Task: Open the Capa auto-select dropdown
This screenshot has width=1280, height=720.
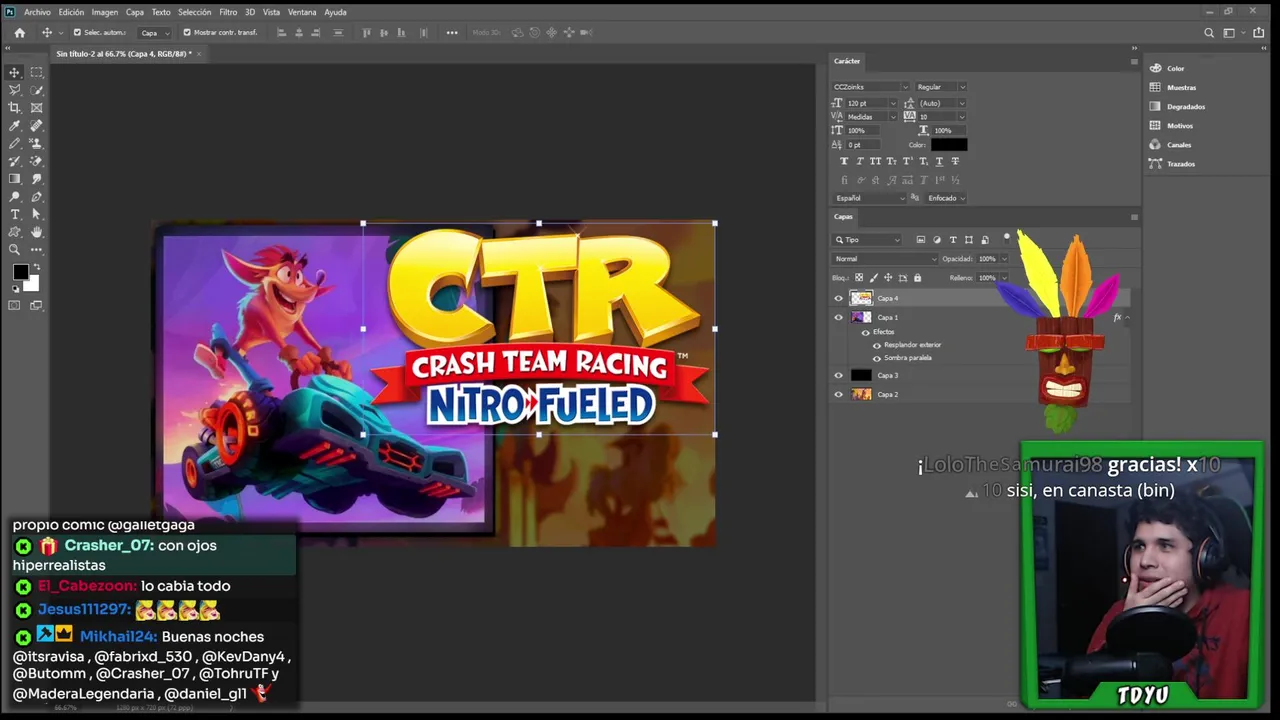Action: tap(154, 32)
